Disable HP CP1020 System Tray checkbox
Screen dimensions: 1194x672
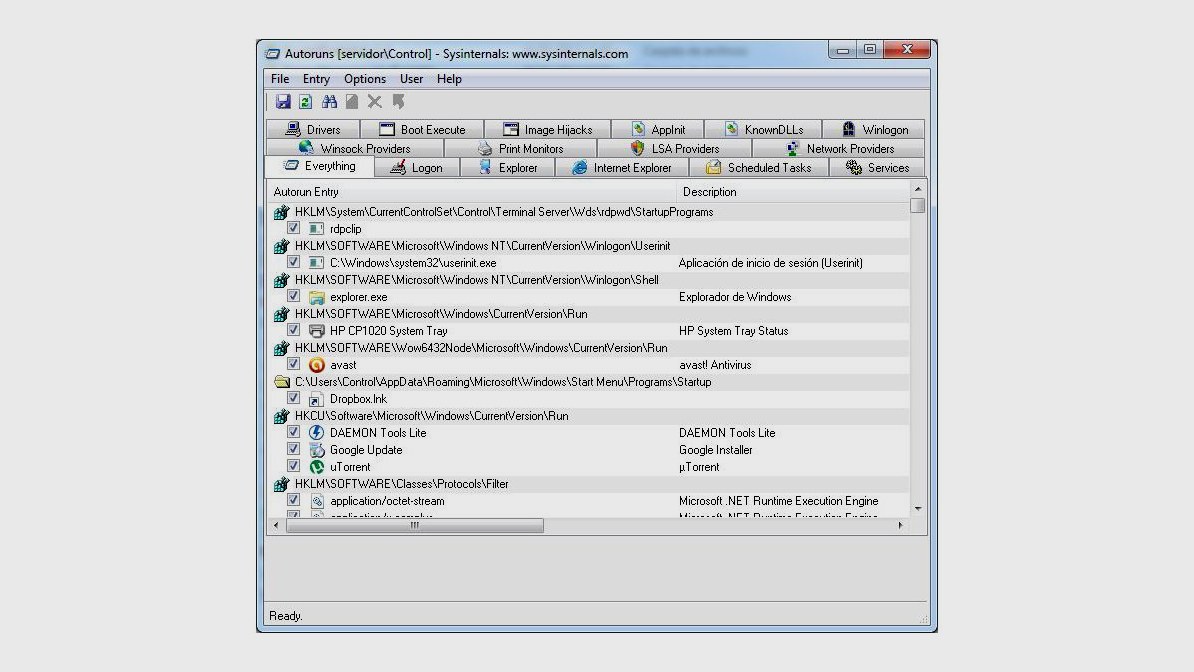pos(293,330)
